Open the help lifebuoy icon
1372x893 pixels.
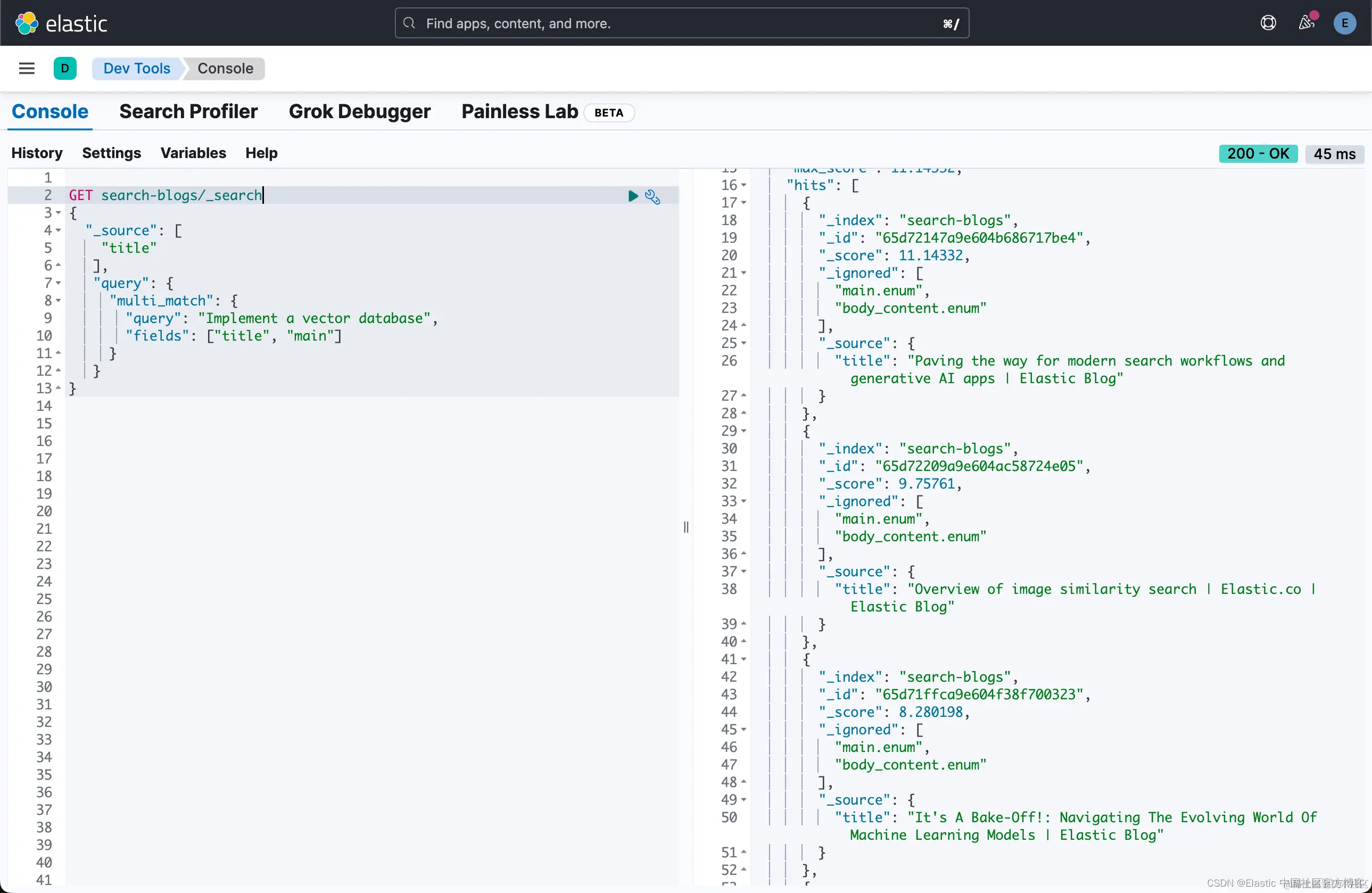1268,23
